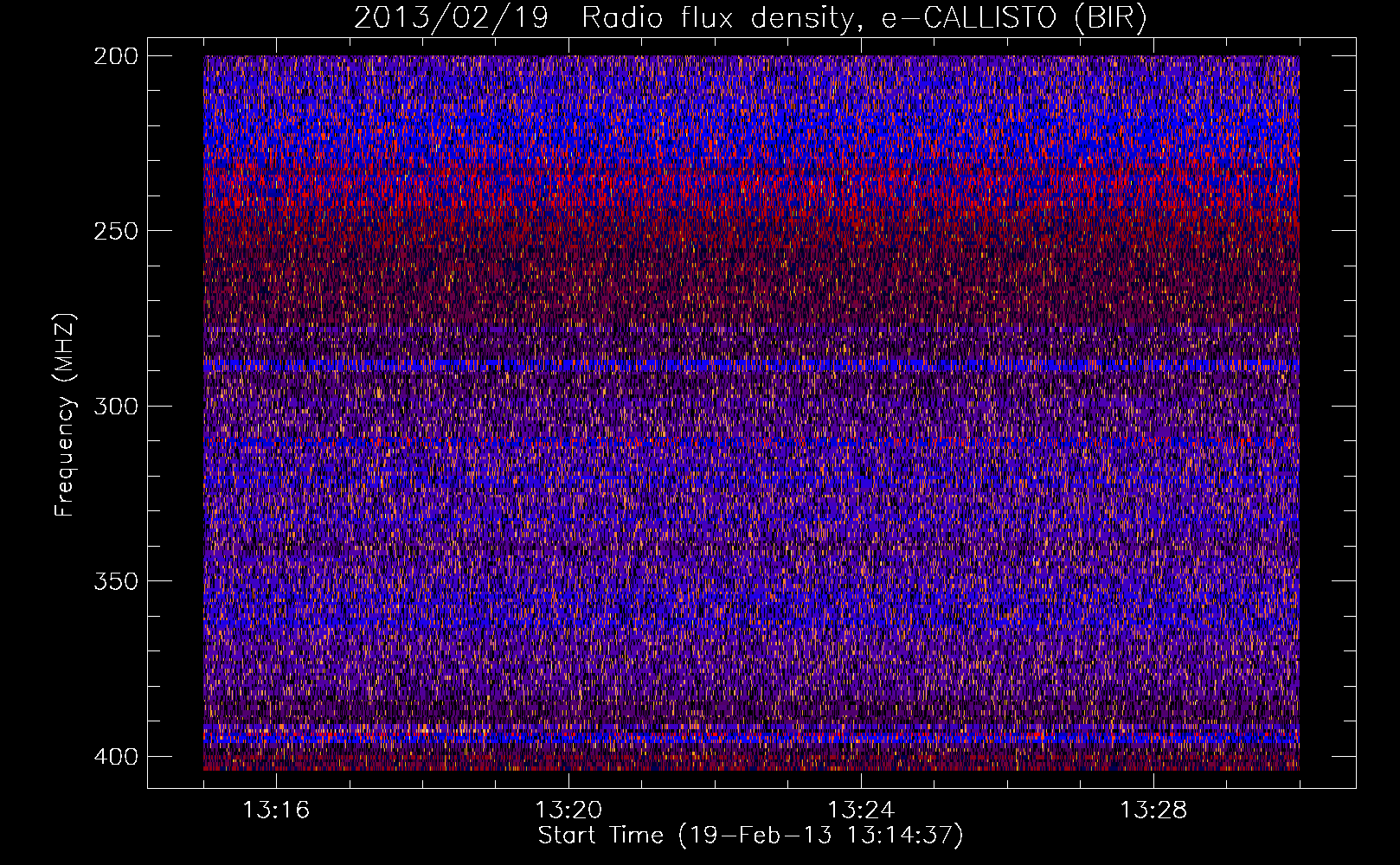
Task: Click the 300 frequency tick label
Action: click(x=115, y=406)
